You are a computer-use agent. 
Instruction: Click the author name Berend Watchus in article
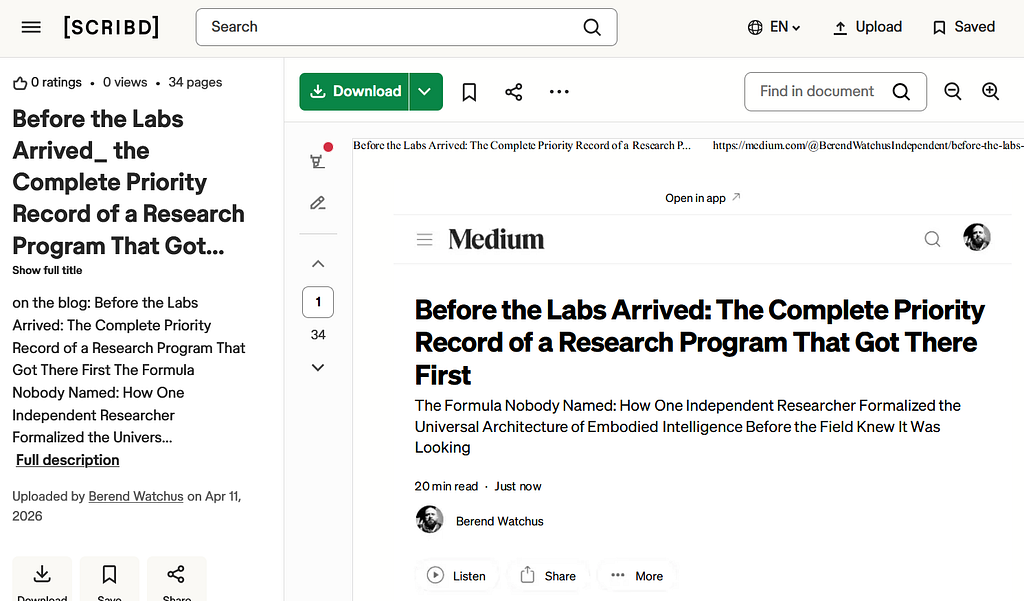[x=500, y=521]
